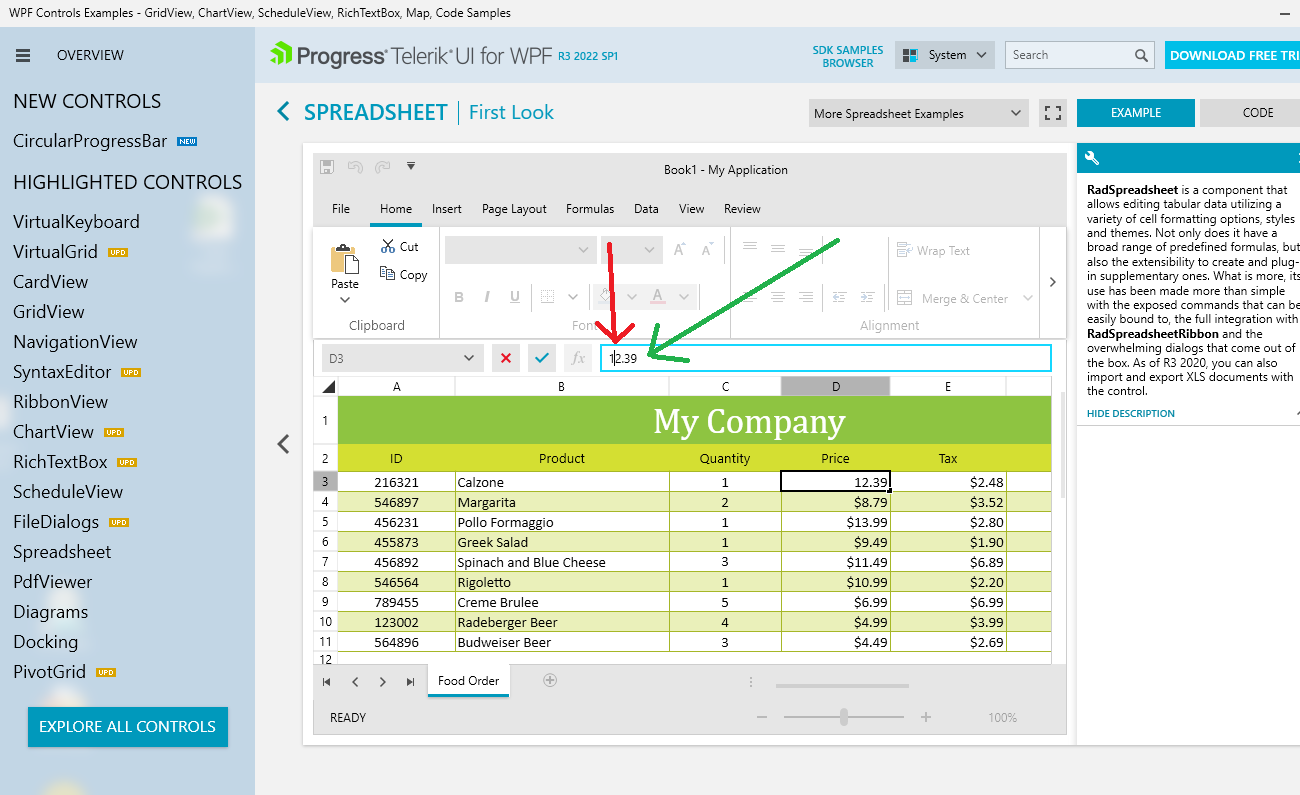The height and width of the screenshot is (795, 1300).
Task: Open the hamburger navigation menu
Action: (x=23, y=56)
